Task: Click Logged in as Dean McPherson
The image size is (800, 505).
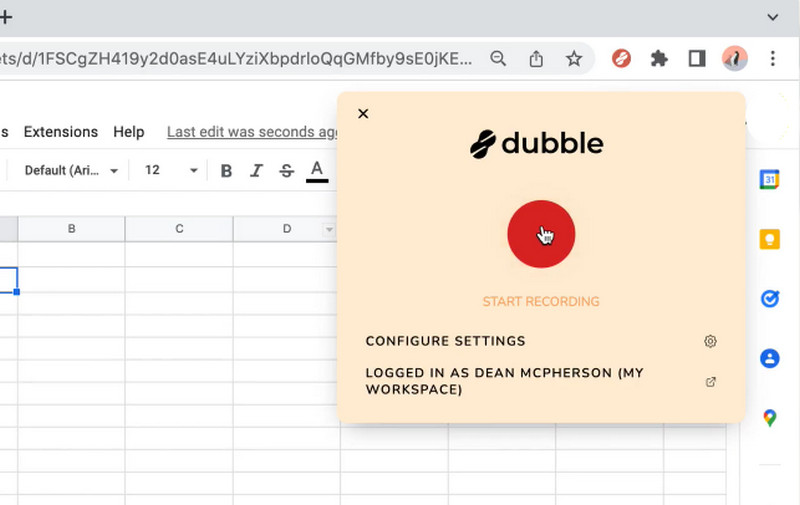Action: tap(505, 381)
